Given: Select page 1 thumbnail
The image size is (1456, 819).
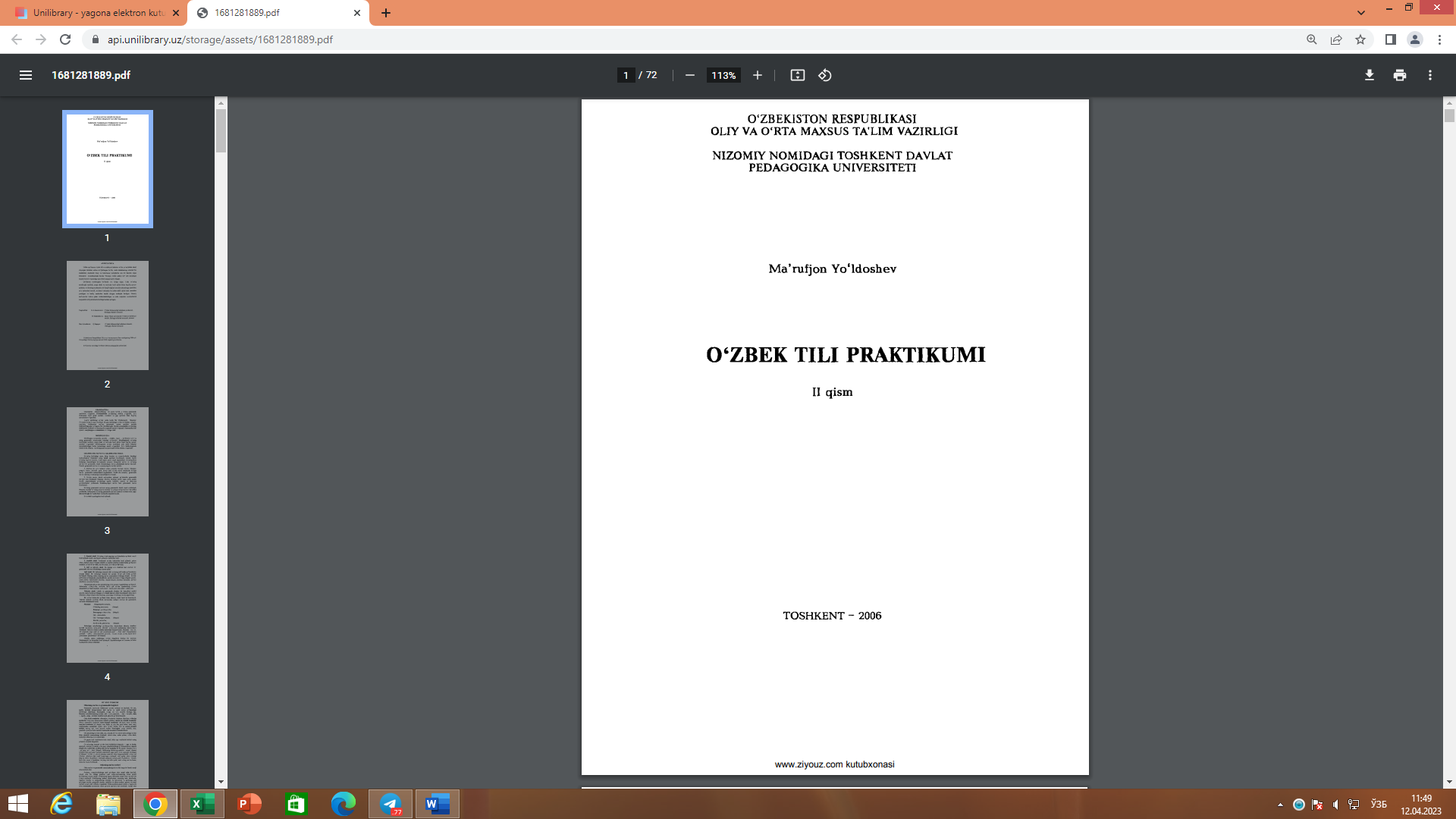Looking at the screenshot, I should coord(108,169).
